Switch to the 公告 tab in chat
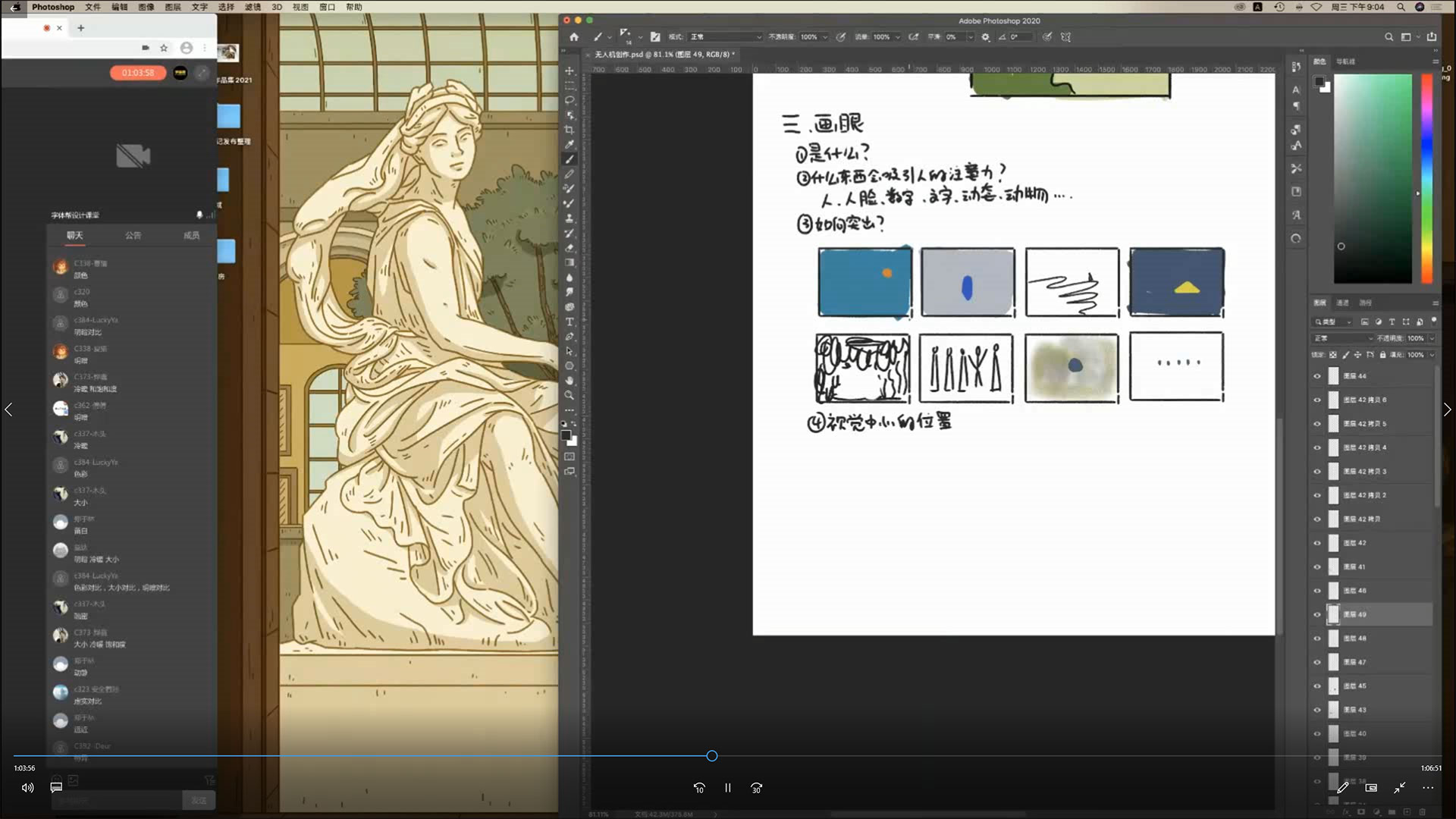1456x819 pixels. tap(133, 236)
